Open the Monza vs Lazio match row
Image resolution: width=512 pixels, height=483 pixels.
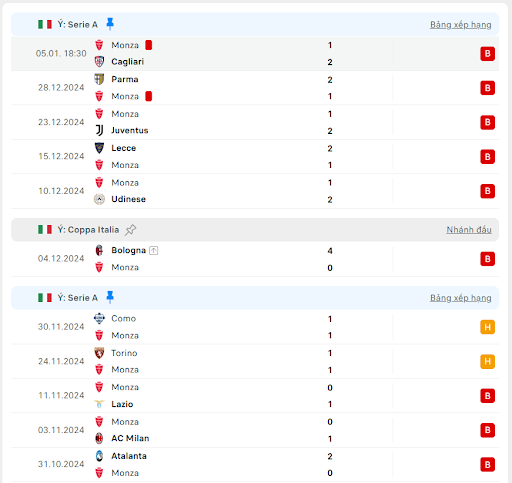(255, 396)
